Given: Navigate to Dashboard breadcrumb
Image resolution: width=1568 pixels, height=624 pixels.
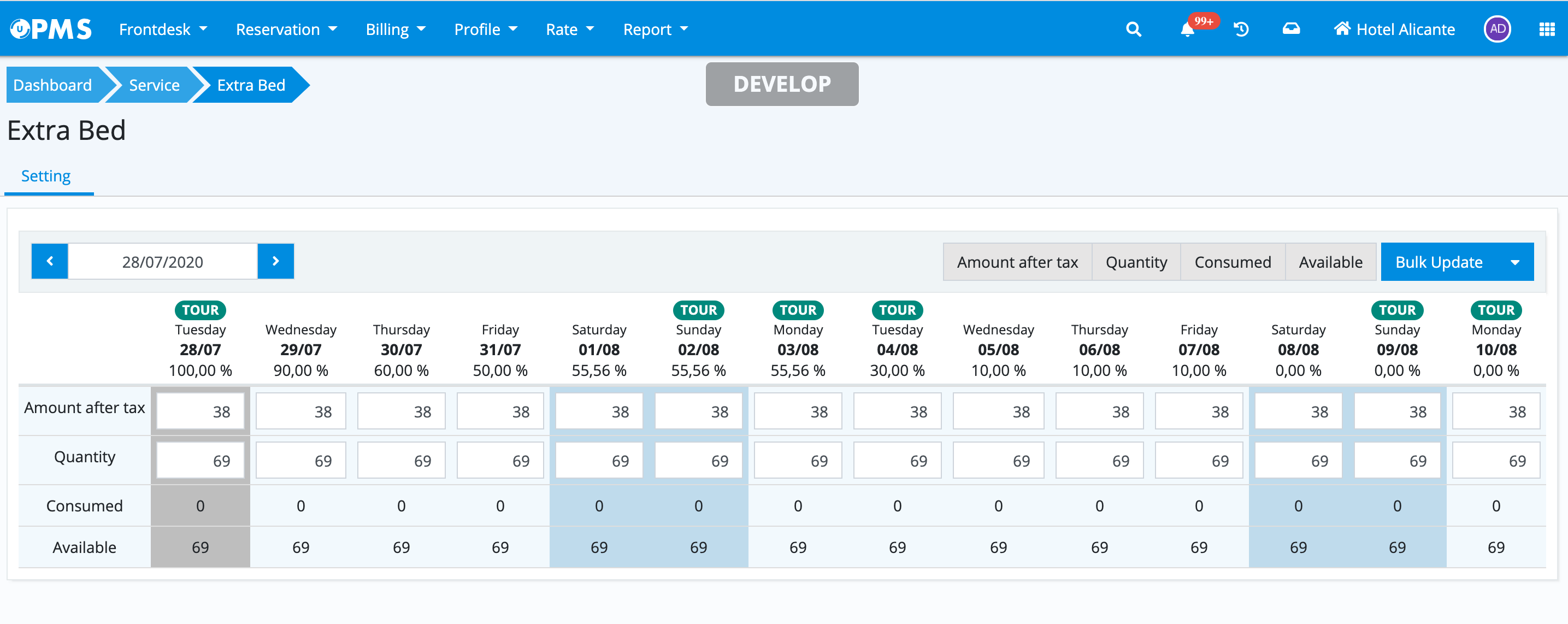Looking at the screenshot, I should tap(52, 85).
